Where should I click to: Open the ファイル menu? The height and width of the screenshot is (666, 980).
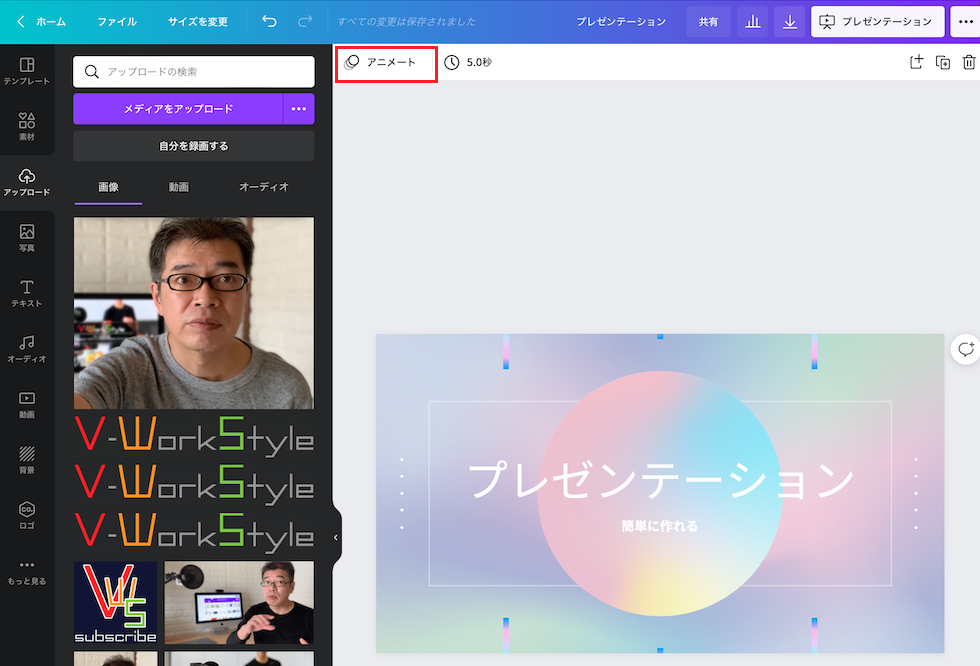pos(118,21)
